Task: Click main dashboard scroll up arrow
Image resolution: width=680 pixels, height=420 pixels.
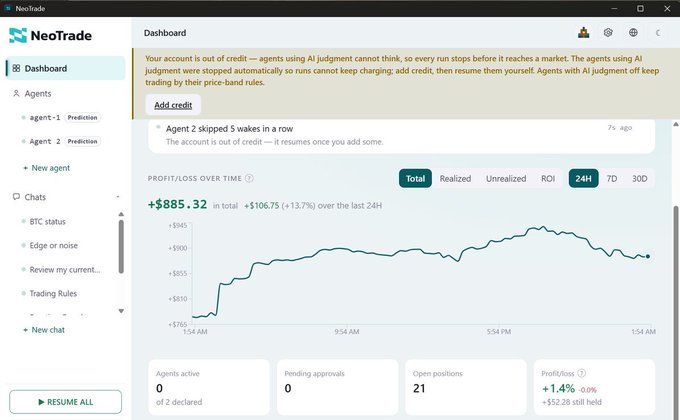Action: coord(675,124)
